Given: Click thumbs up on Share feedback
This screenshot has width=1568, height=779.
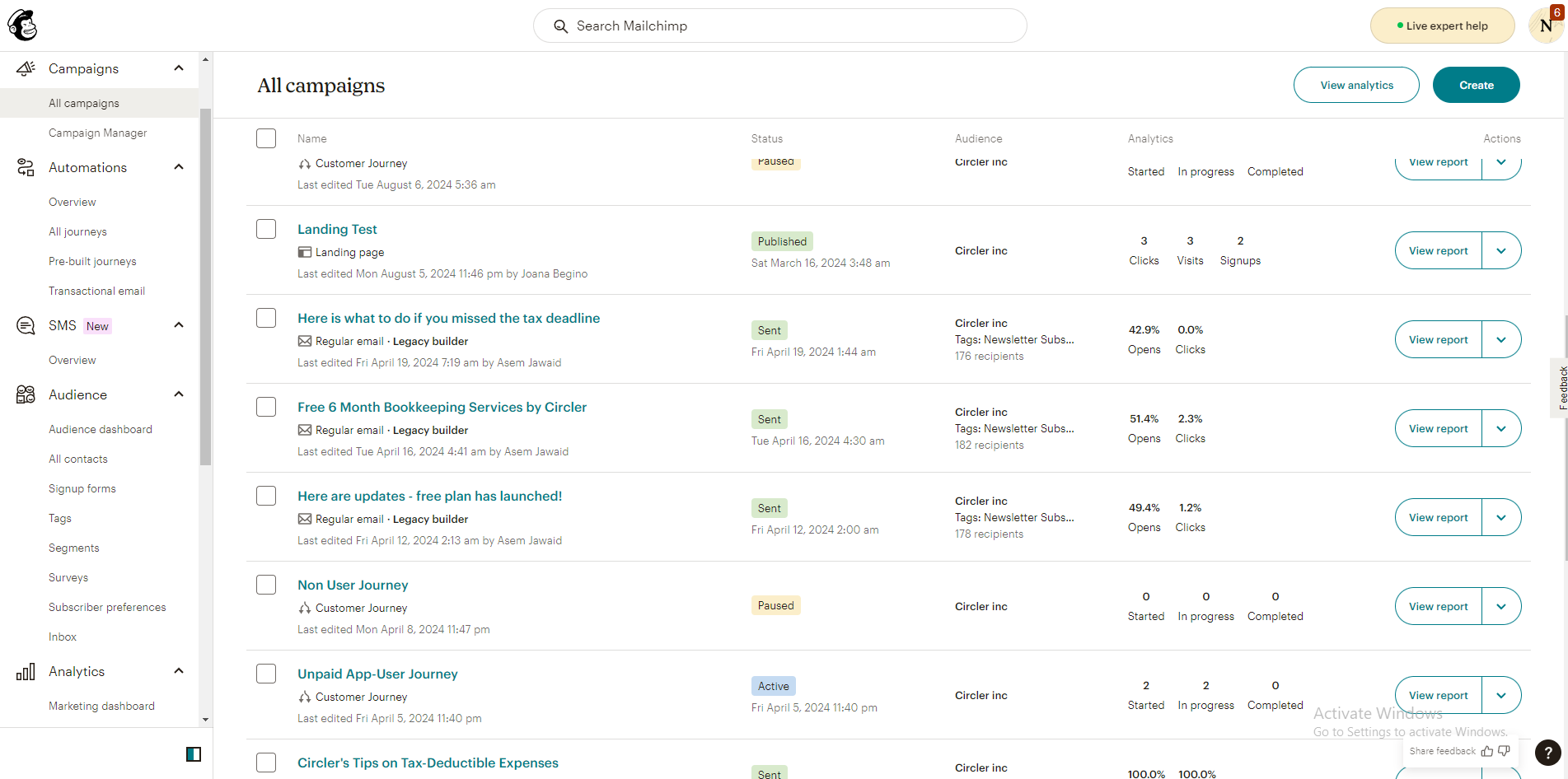Looking at the screenshot, I should click(x=1486, y=751).
